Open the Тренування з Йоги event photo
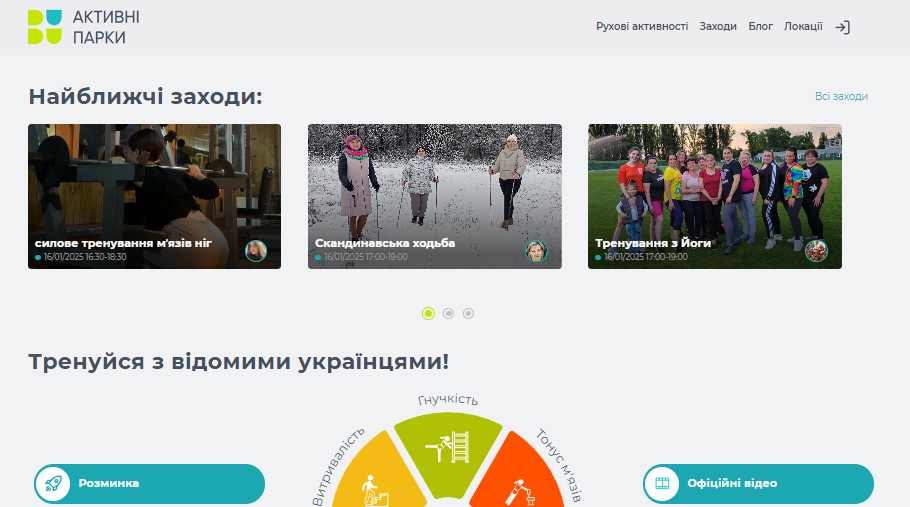This screenshot has height=507, width=910. 714,180
